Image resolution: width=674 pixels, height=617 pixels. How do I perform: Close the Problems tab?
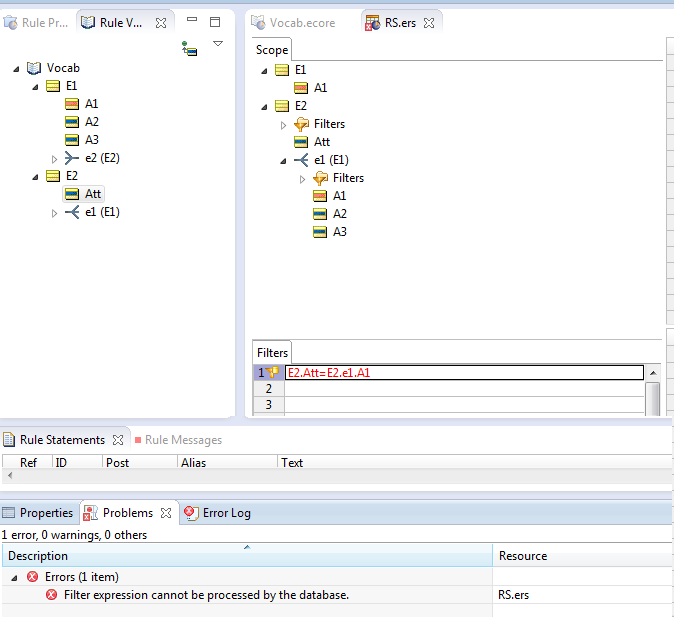pos(166,513)
